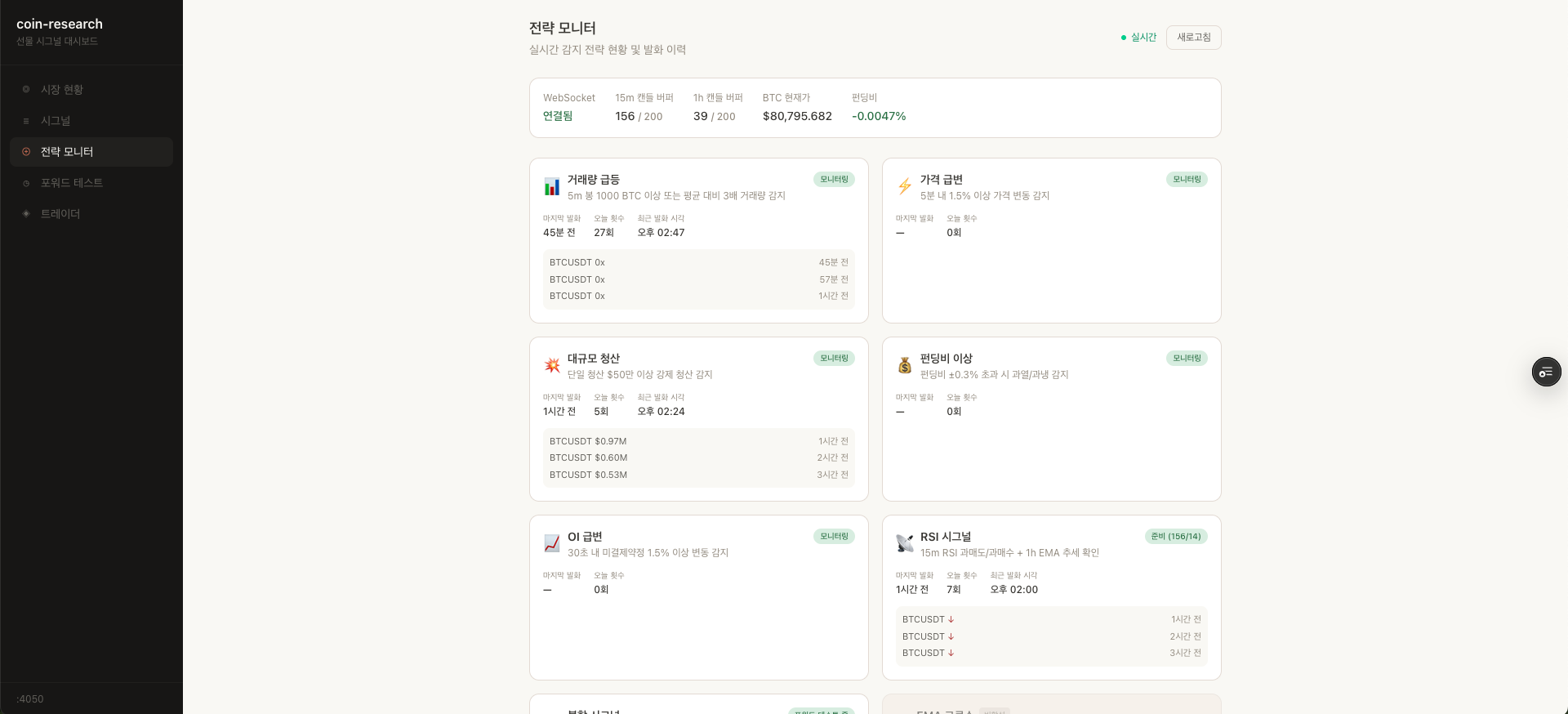Click the 시장 현황 sidebar icon

click(x=26, y=89)
